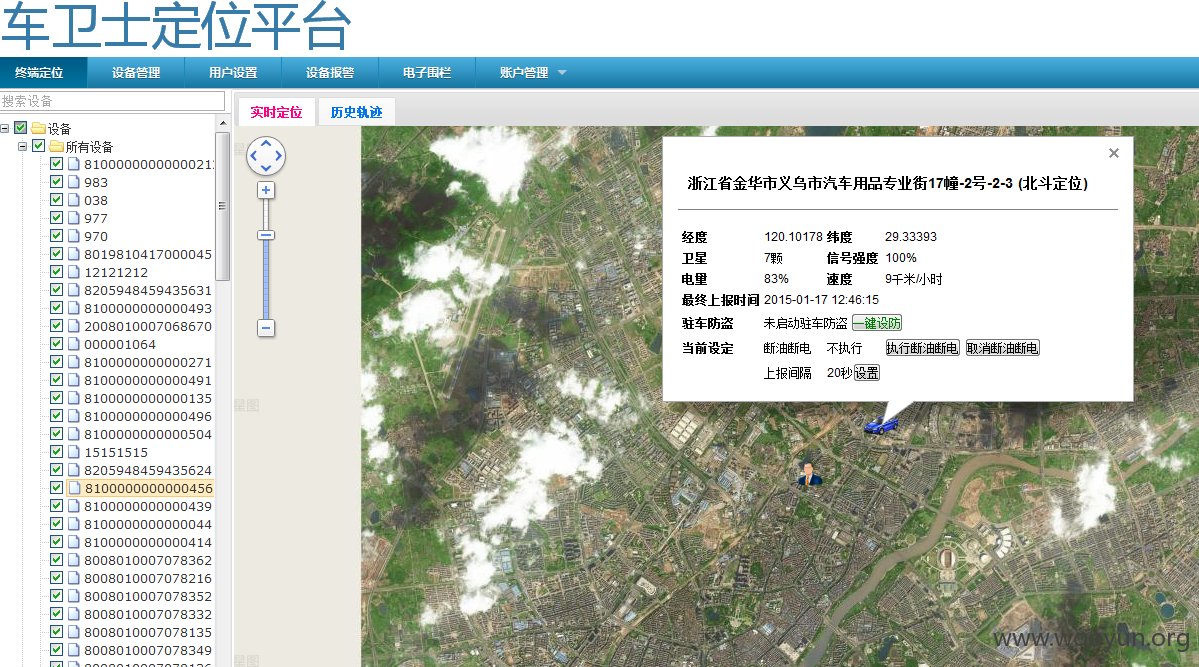Click the 设置 button for 上报间隔
This screenshot has height=667, width=1199.
click(x=866, y=373)
